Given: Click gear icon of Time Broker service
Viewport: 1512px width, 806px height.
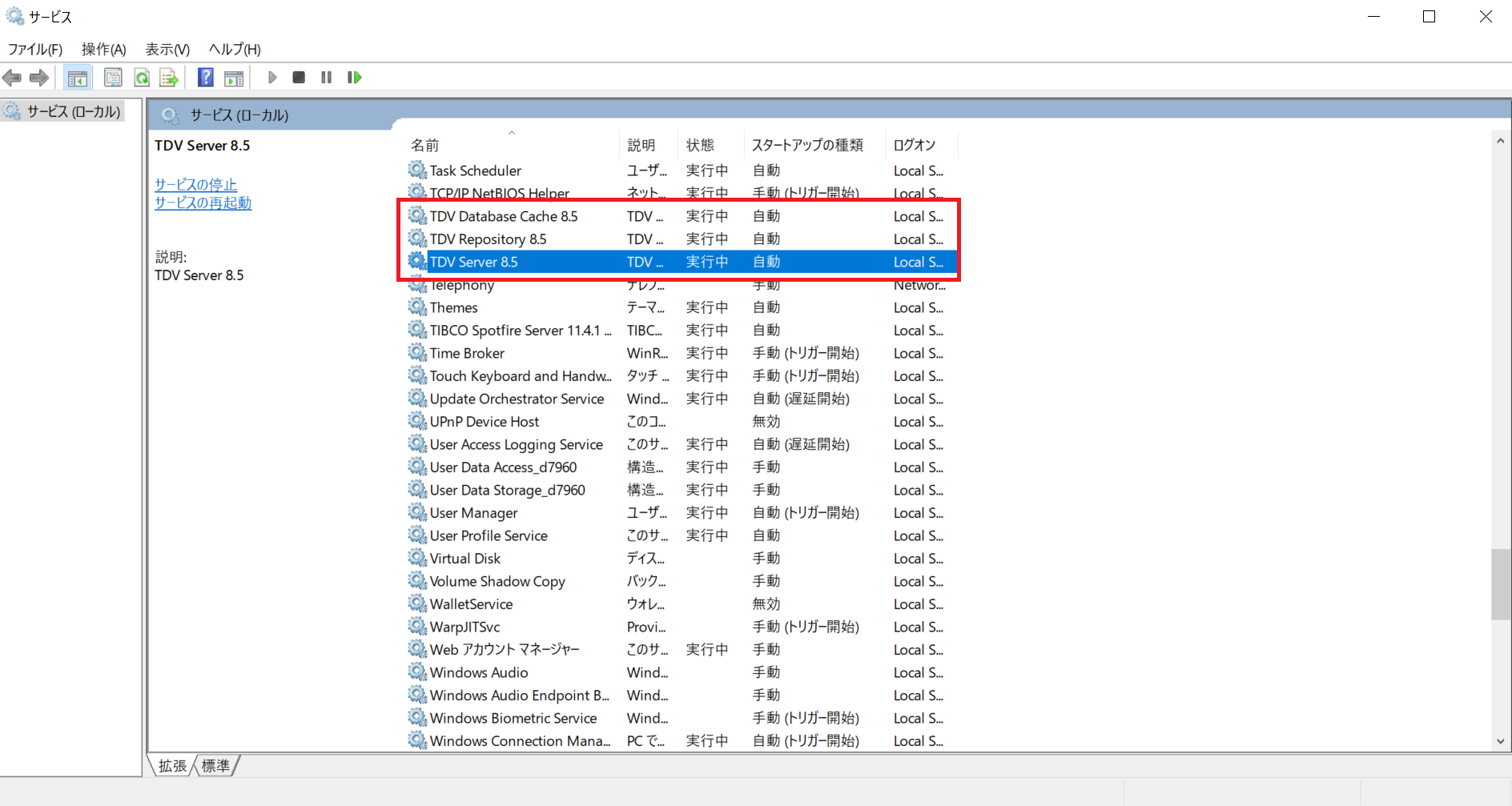Looking at the screenshot, I should pos(417,352).
